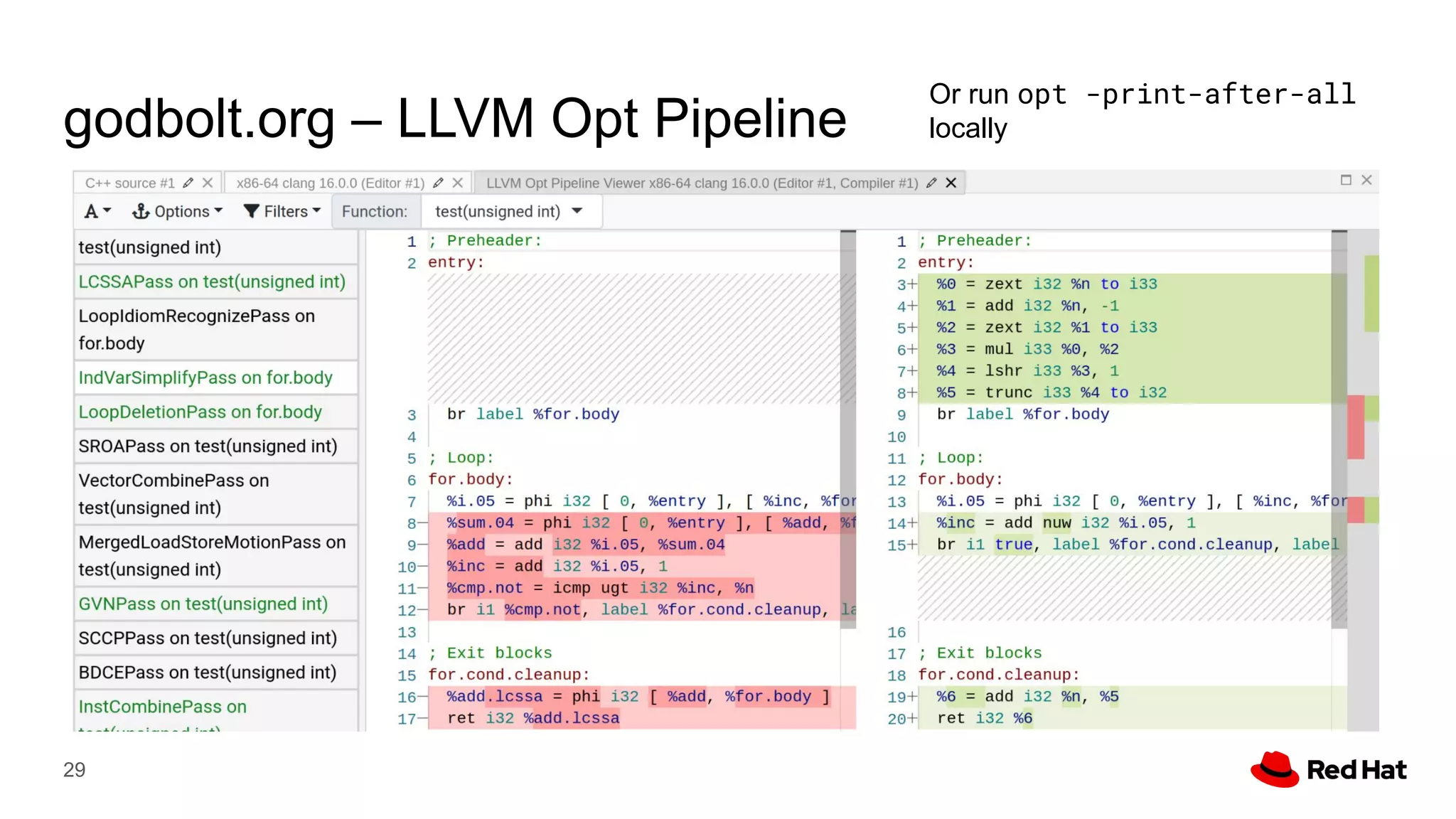Select LCSSAPass on test(unsigned int)
Screen dimensions: 1456x819
[216, 282]
